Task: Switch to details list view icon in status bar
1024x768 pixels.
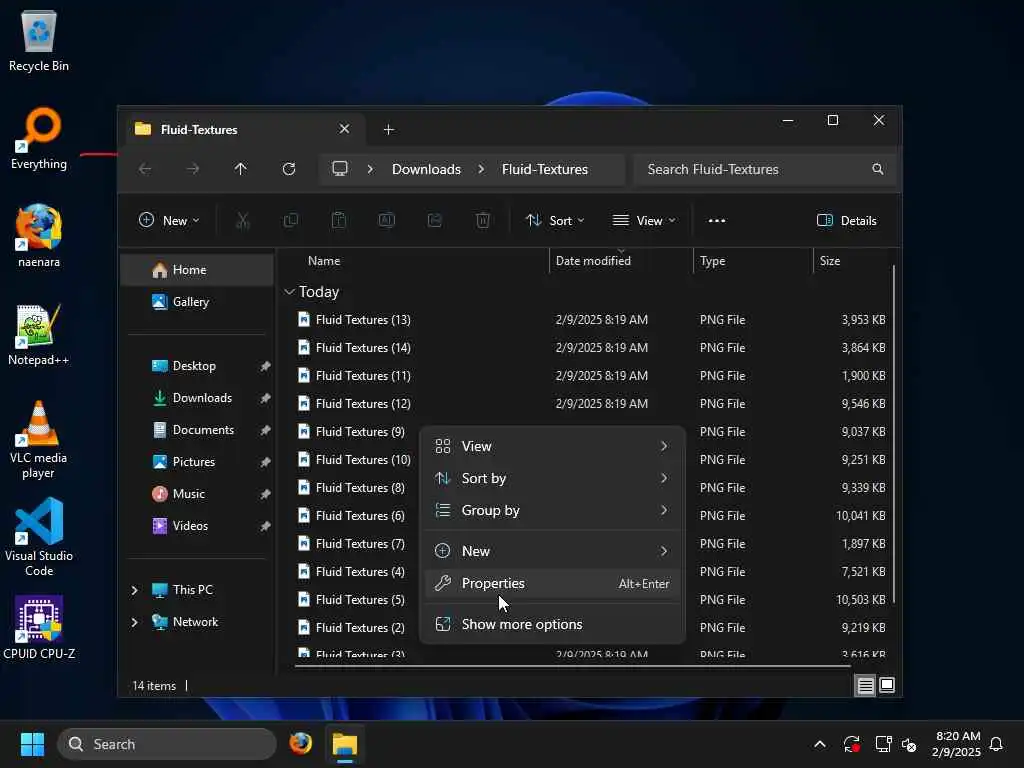Action: (865, 685)
